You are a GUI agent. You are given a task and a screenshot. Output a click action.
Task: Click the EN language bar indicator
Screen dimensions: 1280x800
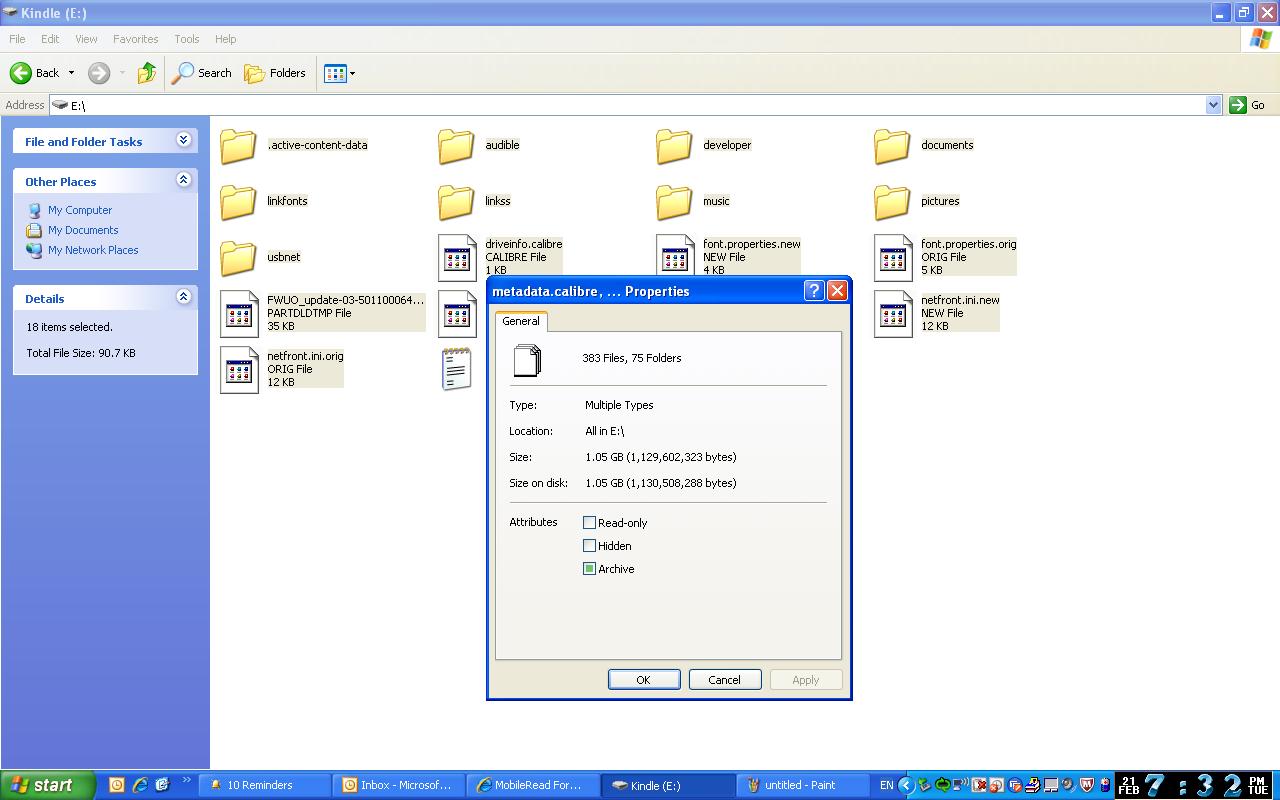[886, 785]
